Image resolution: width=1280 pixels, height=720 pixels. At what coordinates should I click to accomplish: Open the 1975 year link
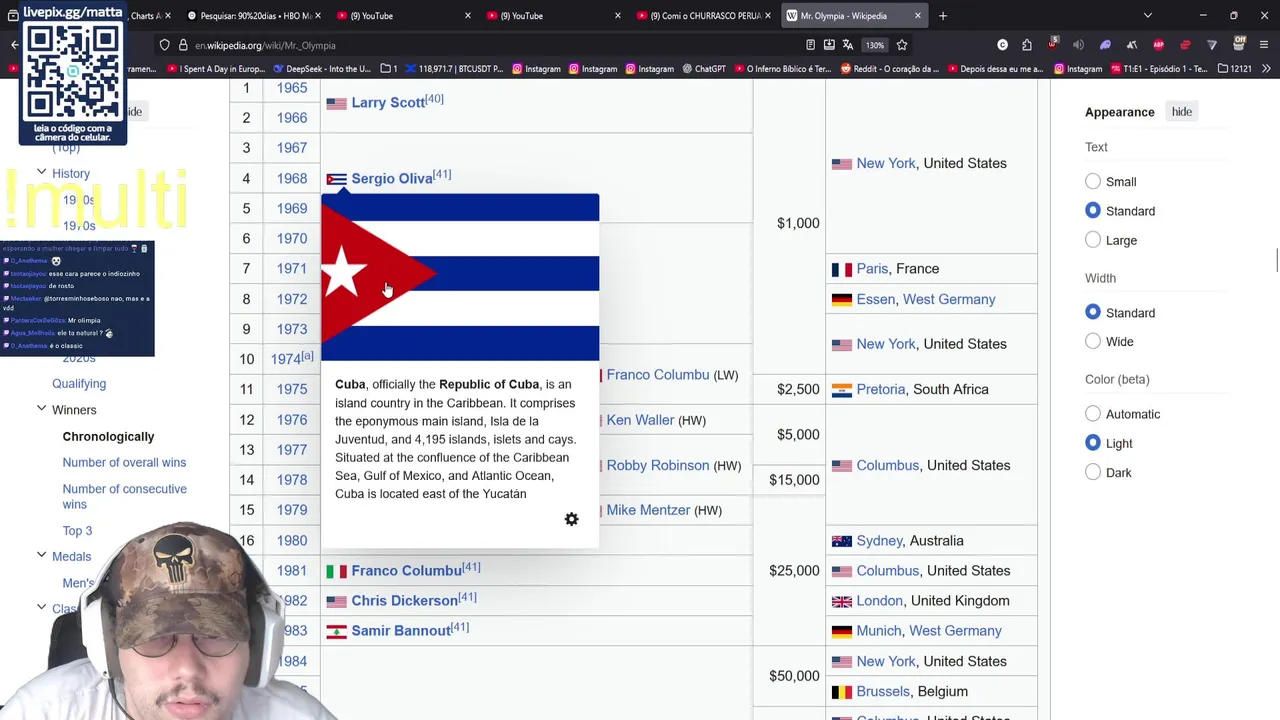click(292, 390)
